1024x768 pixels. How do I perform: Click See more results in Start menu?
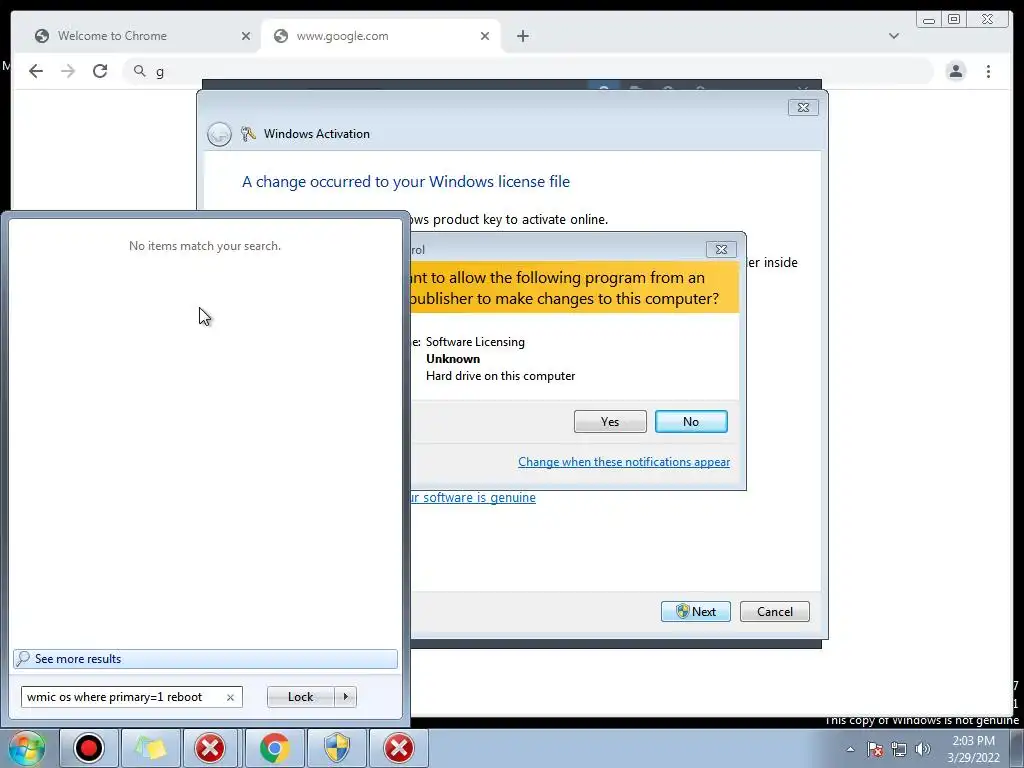tap(205, 659)
